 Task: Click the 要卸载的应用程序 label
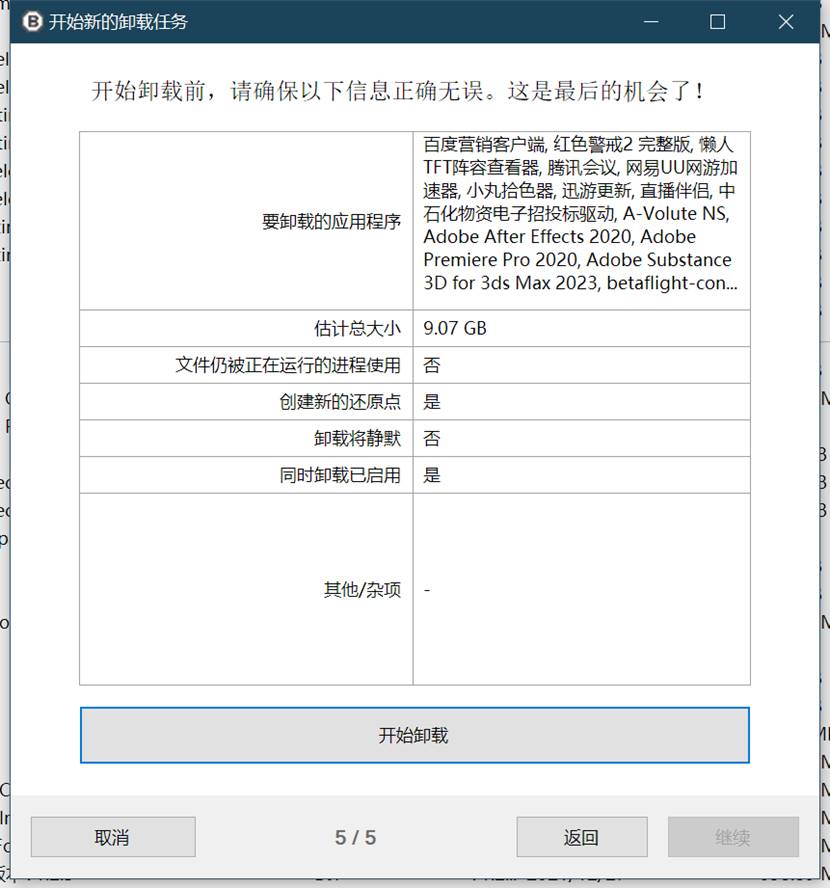coord(331,221)
